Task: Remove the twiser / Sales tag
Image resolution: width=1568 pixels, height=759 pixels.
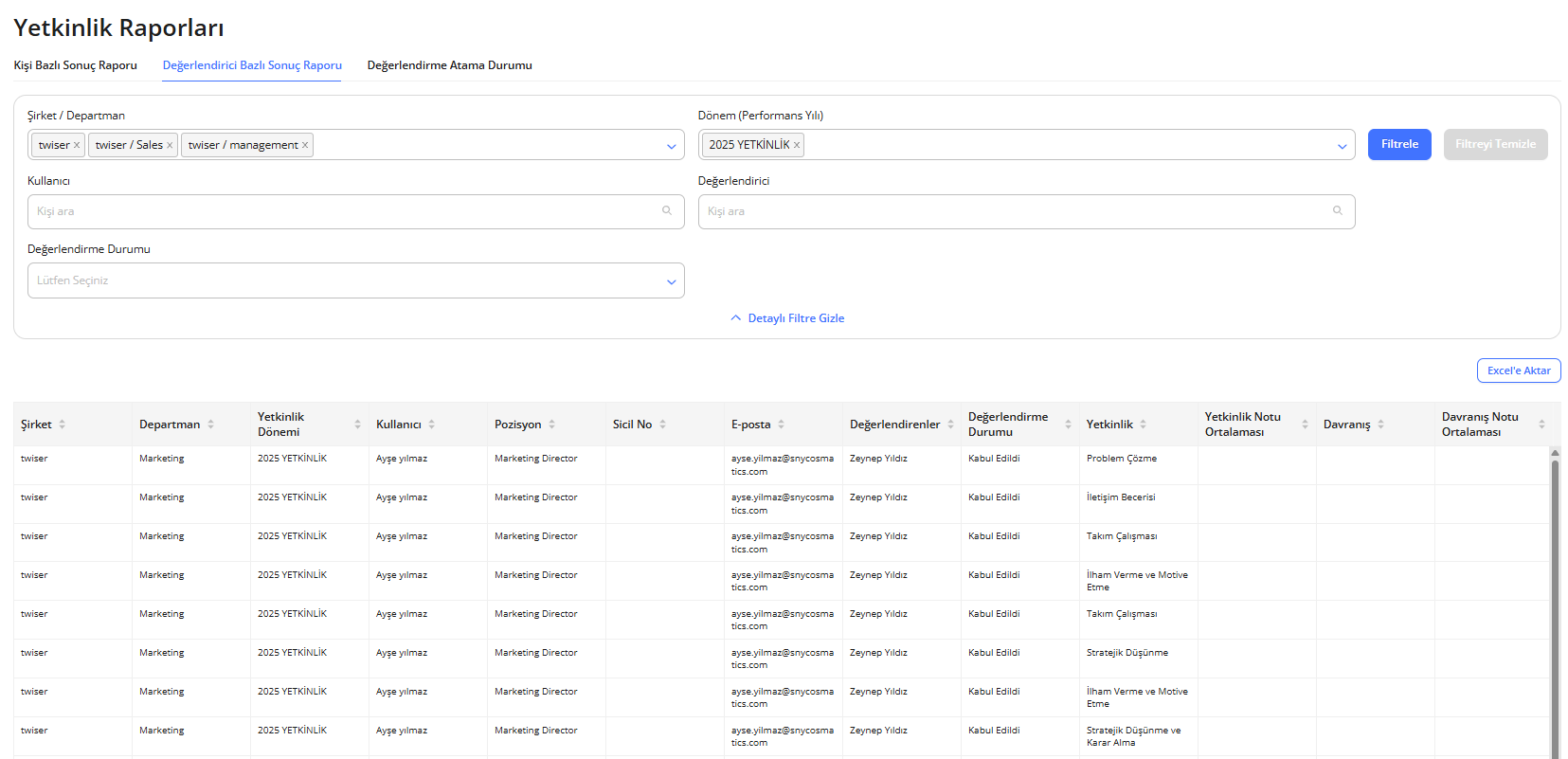Action: point(170,145)
